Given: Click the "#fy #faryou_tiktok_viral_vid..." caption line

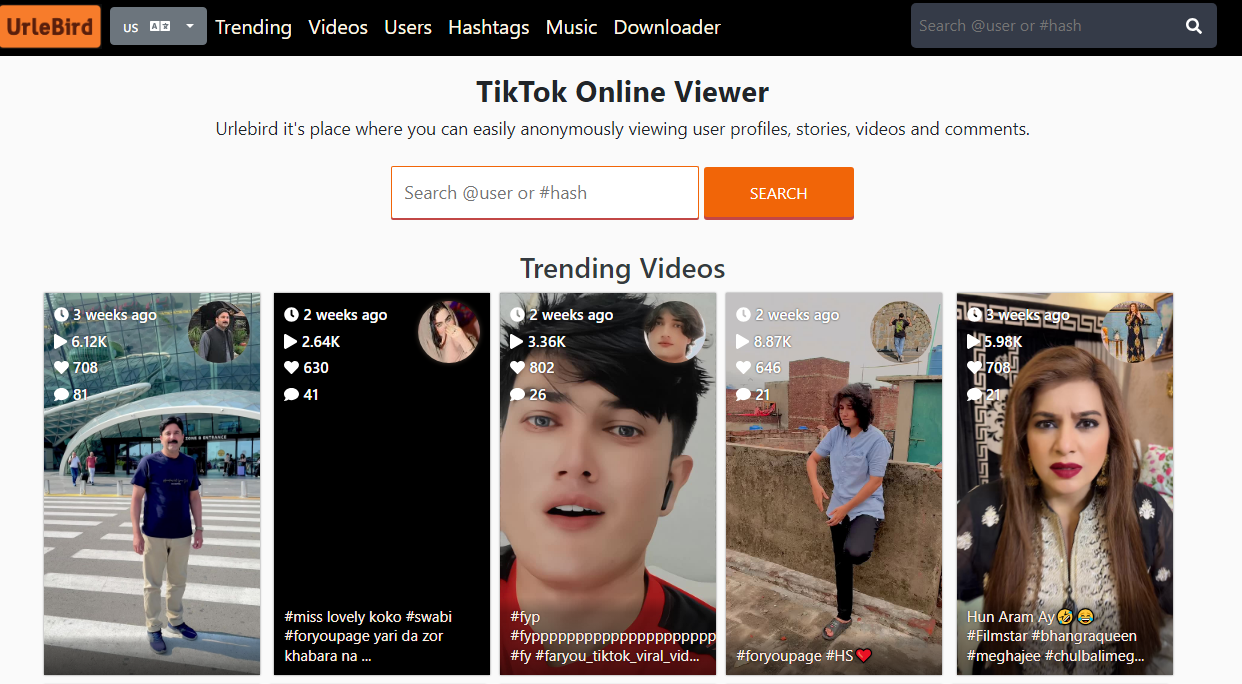Looking at the screenshot, I should (605, 656).
